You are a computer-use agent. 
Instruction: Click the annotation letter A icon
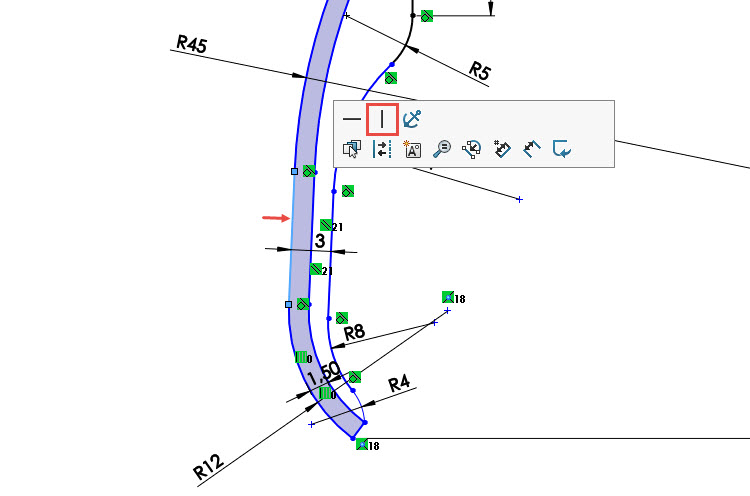tap(412, 149)
